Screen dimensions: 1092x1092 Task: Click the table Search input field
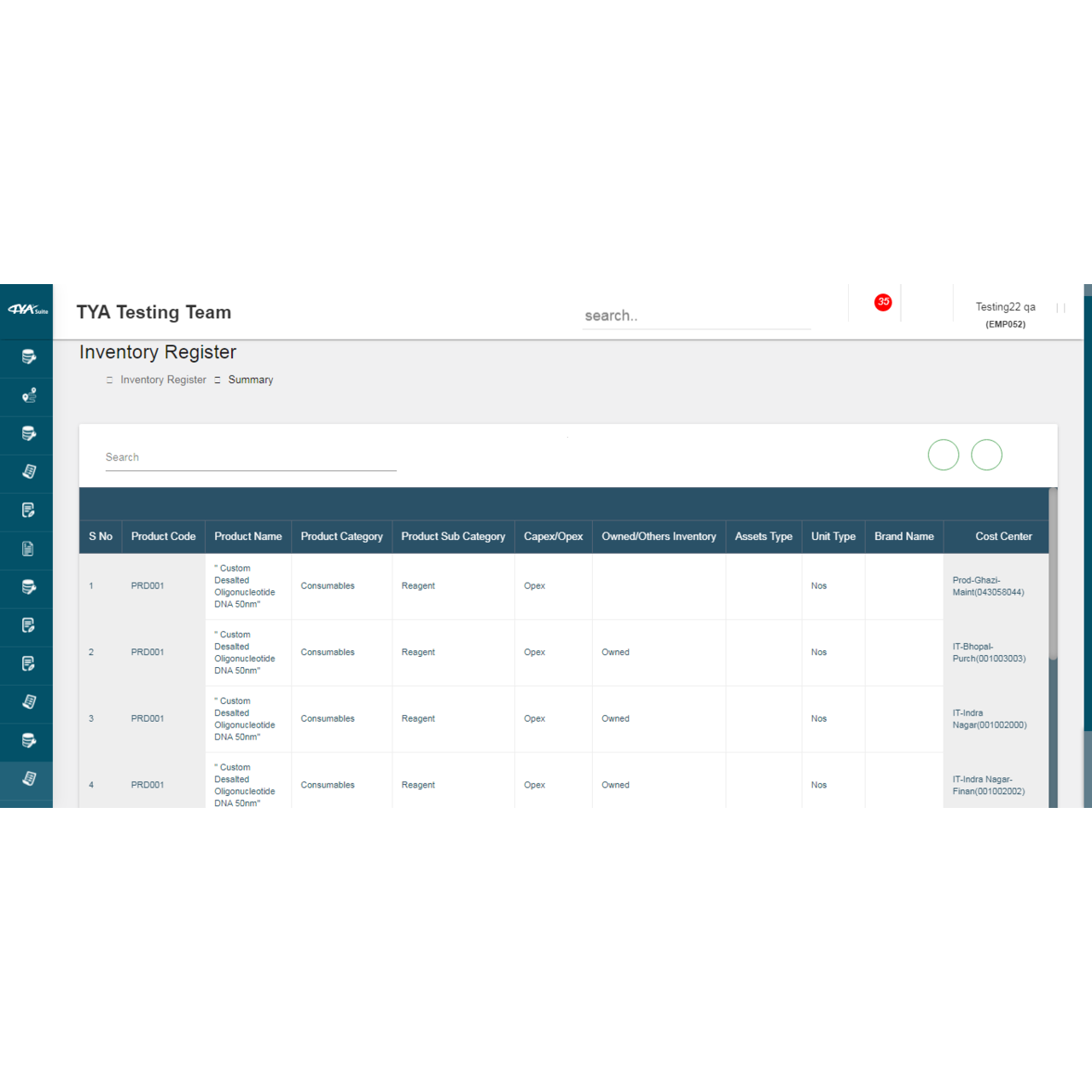pos(251,458)
